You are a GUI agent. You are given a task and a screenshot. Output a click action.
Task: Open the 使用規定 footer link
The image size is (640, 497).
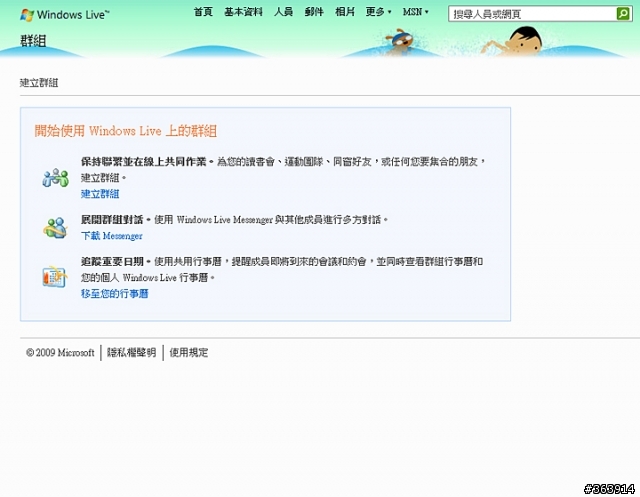click(x=189, y=353)
